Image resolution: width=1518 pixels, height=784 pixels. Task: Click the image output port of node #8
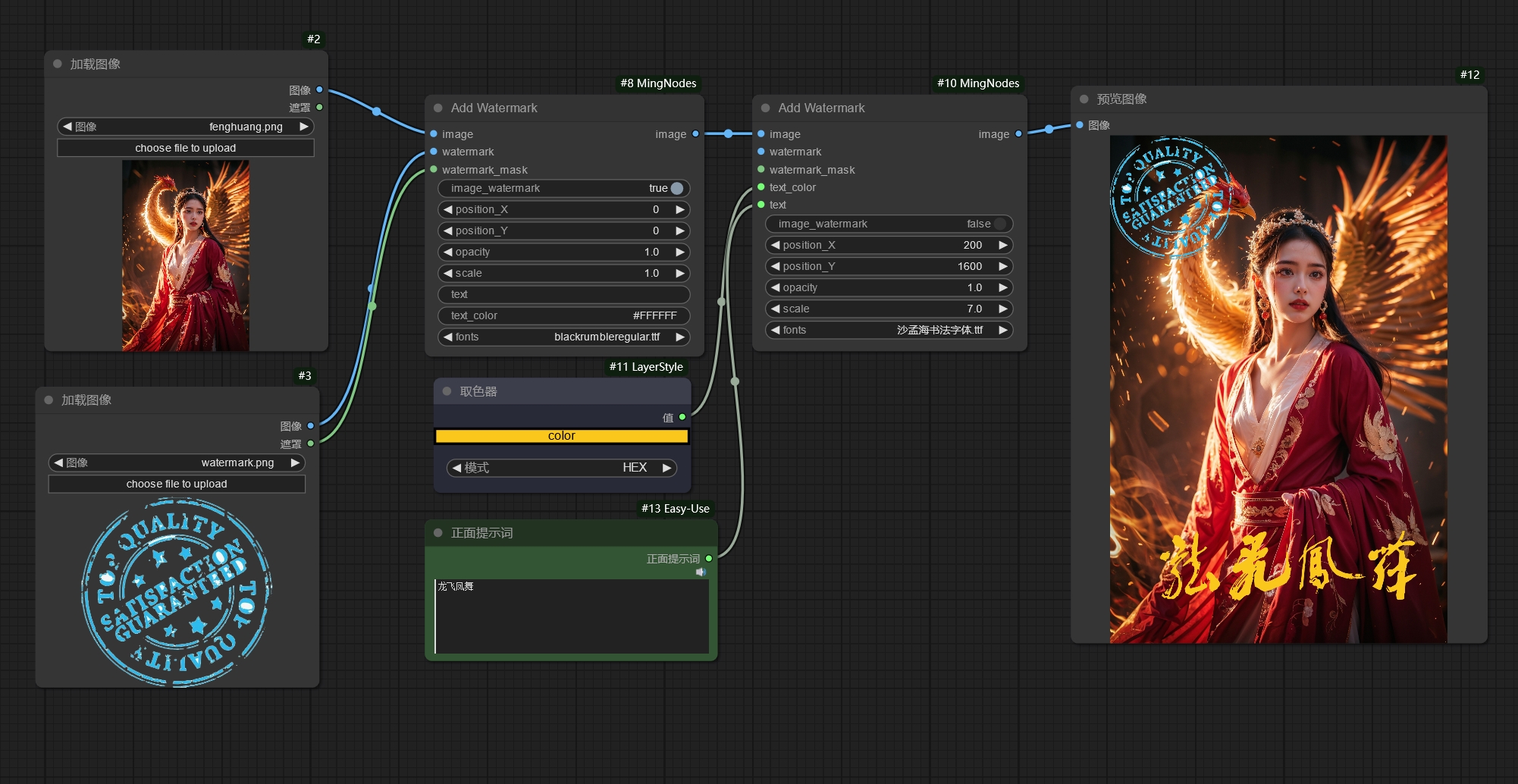(x=695, y=134)
